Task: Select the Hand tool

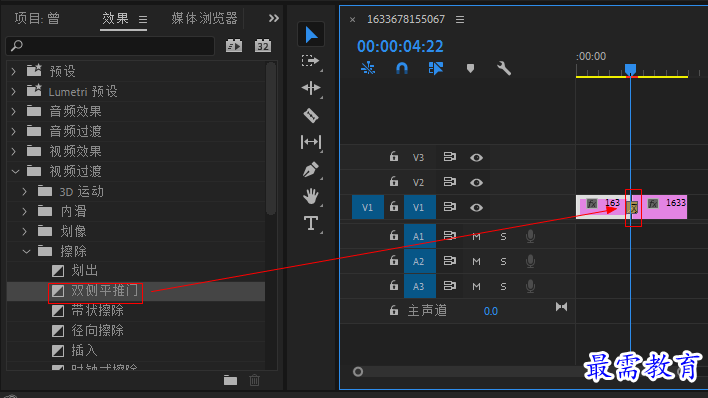Action: coord(311,196)
